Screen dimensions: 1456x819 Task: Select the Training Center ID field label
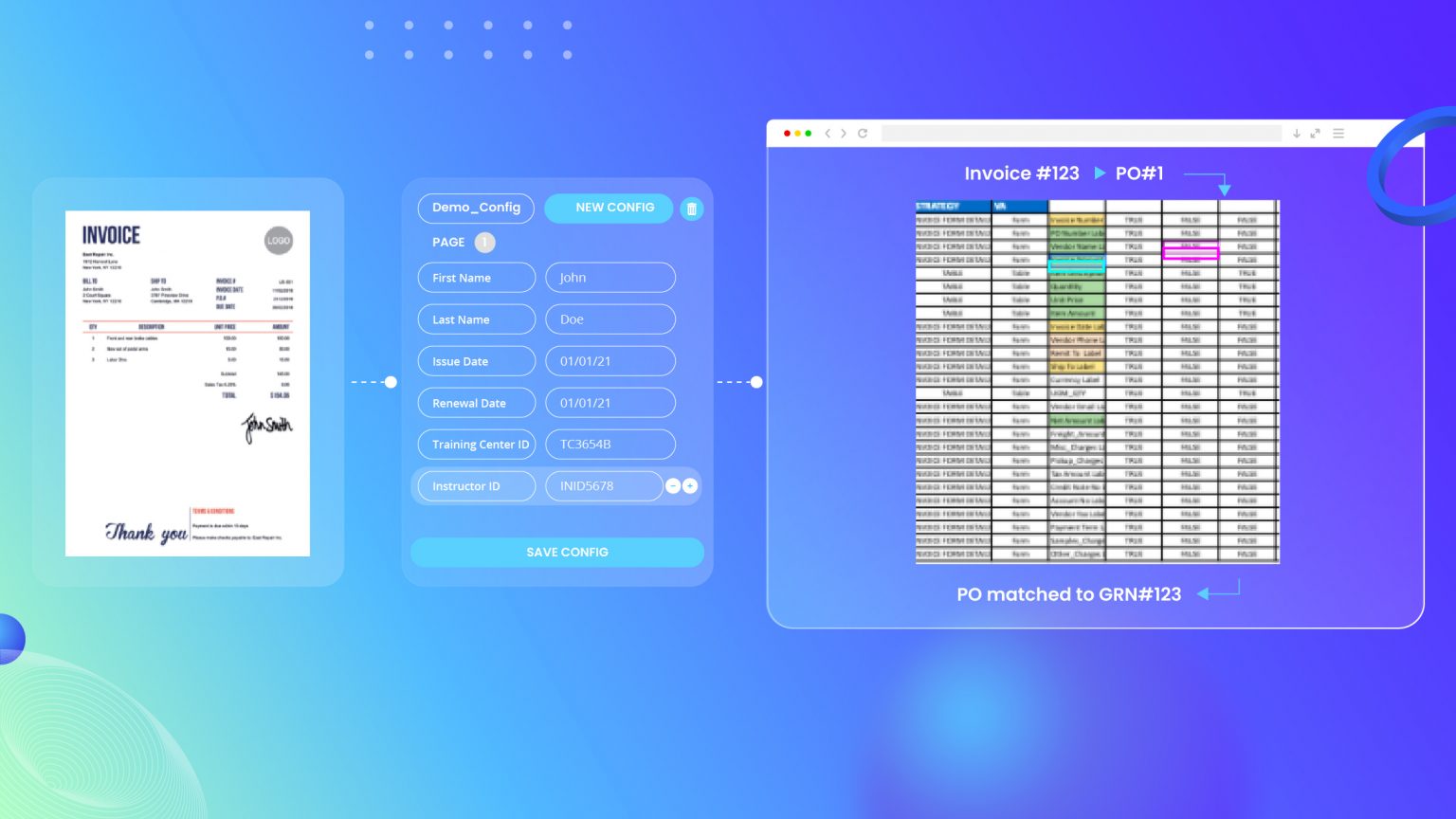[x=477, y=444]
